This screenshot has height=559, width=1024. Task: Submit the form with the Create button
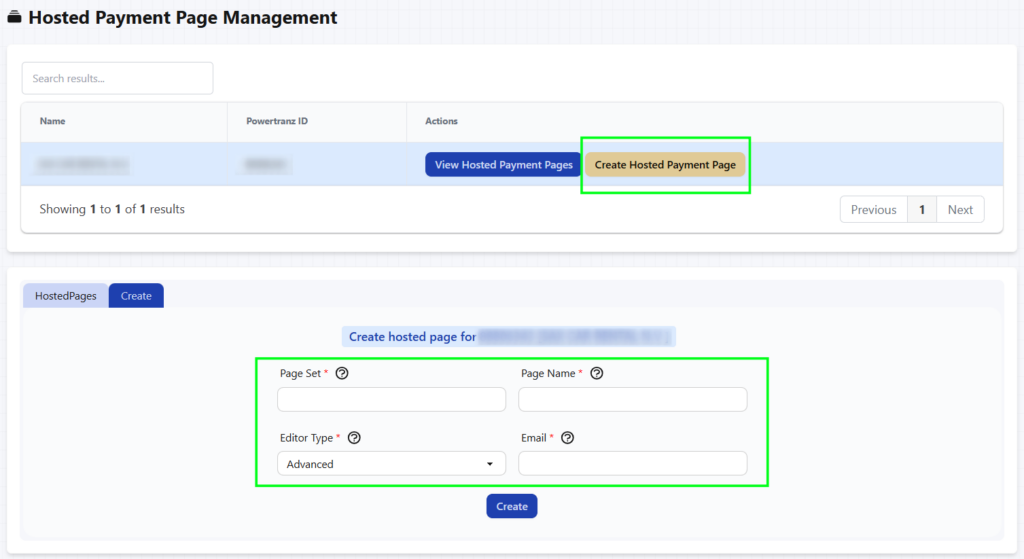(511, 506)
